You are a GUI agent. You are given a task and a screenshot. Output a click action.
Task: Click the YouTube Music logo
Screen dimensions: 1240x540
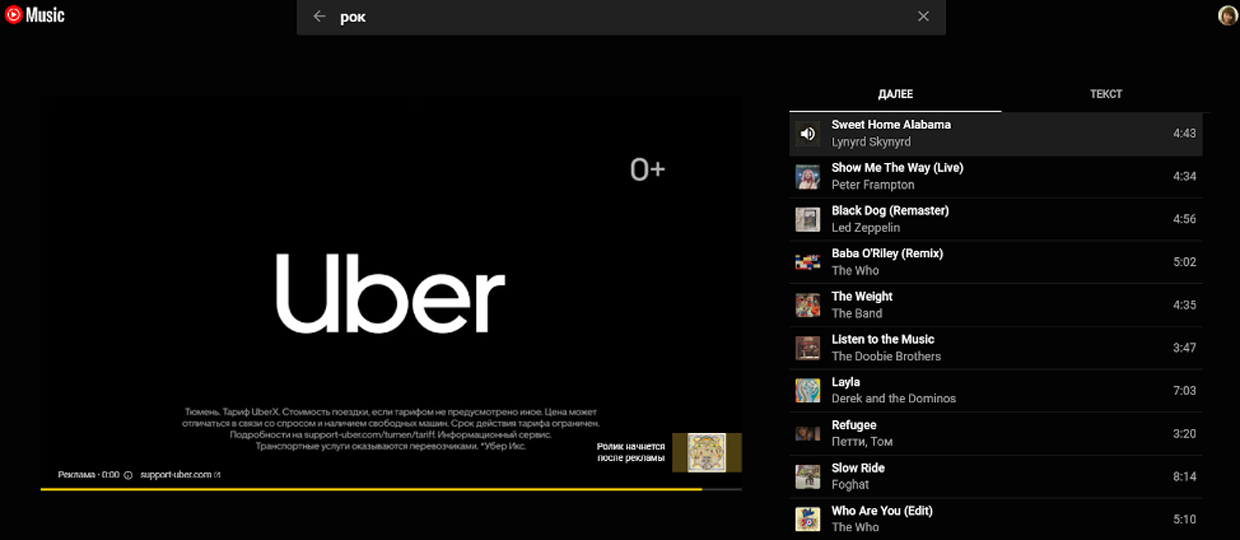pyautogui.click(x=35, y=15)
